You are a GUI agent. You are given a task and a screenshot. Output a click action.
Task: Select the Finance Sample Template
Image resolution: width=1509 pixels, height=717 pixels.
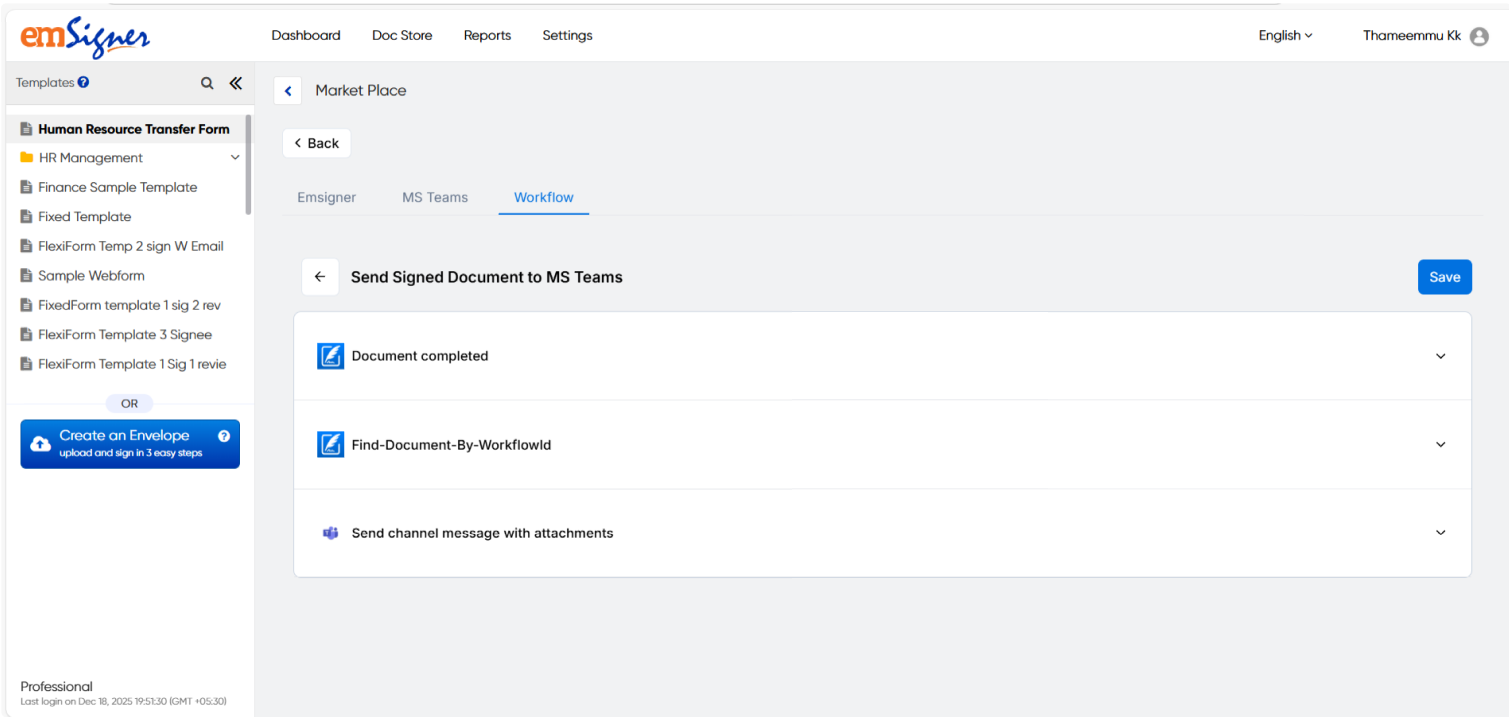pos(117,187)
